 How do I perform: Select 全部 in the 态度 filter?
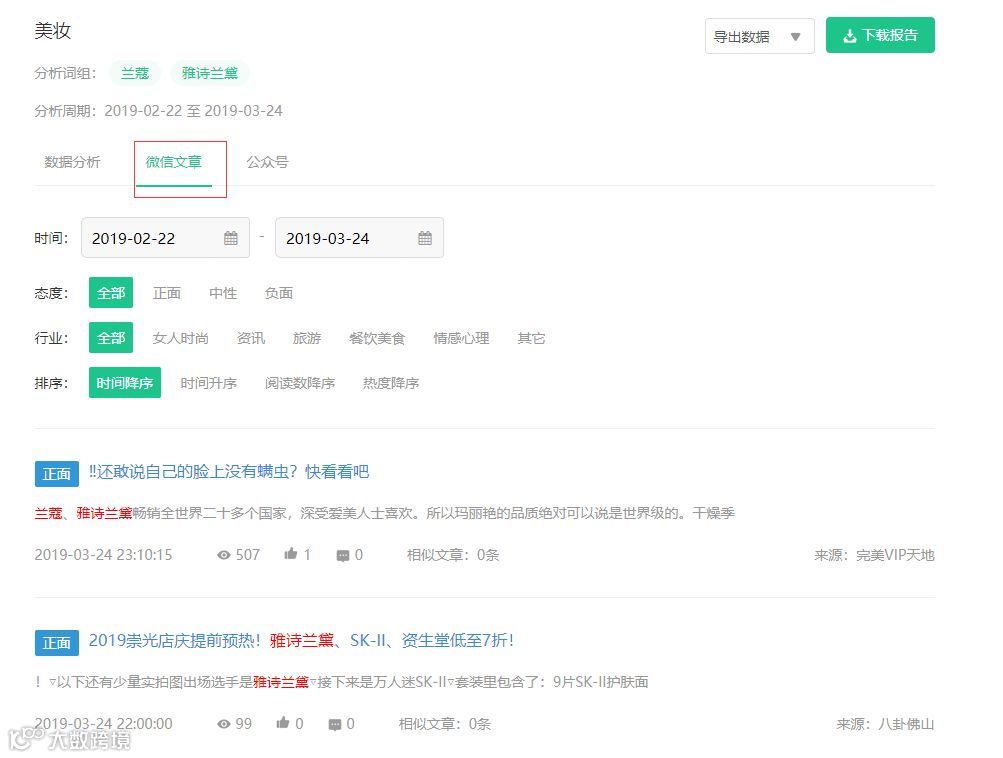(111, 293)
